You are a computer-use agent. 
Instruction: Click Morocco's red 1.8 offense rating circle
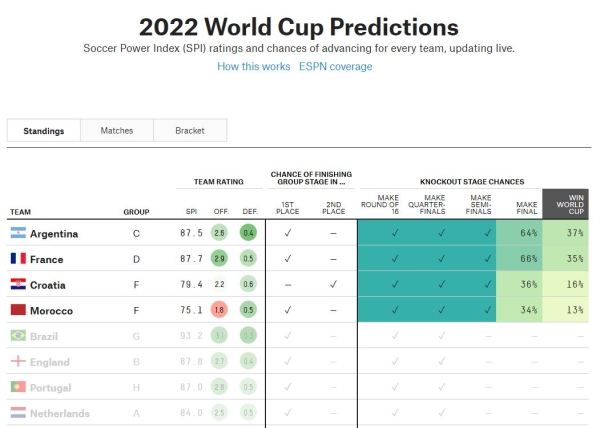tap(219, 310)
